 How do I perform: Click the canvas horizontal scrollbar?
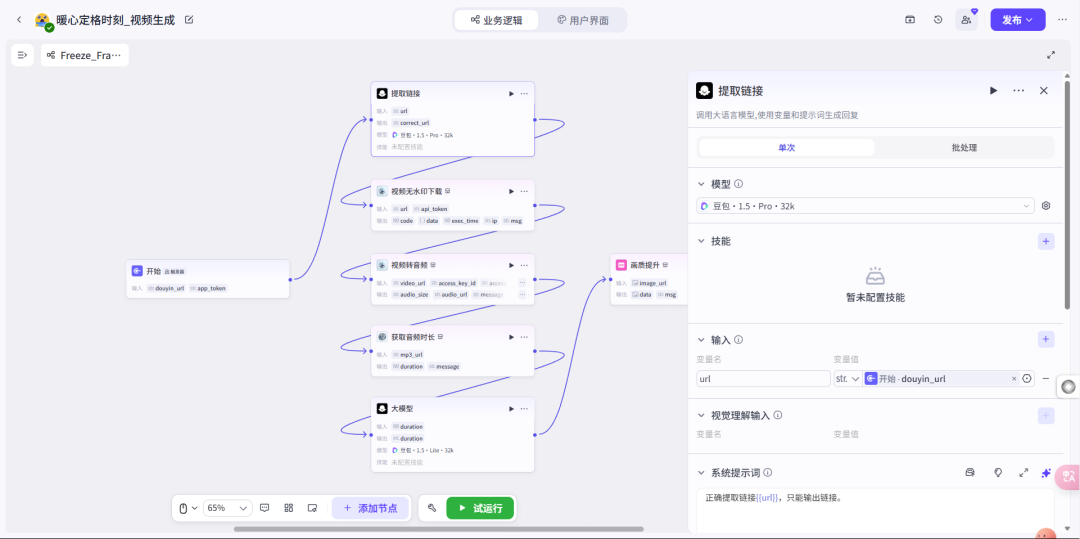pos(439,529)
